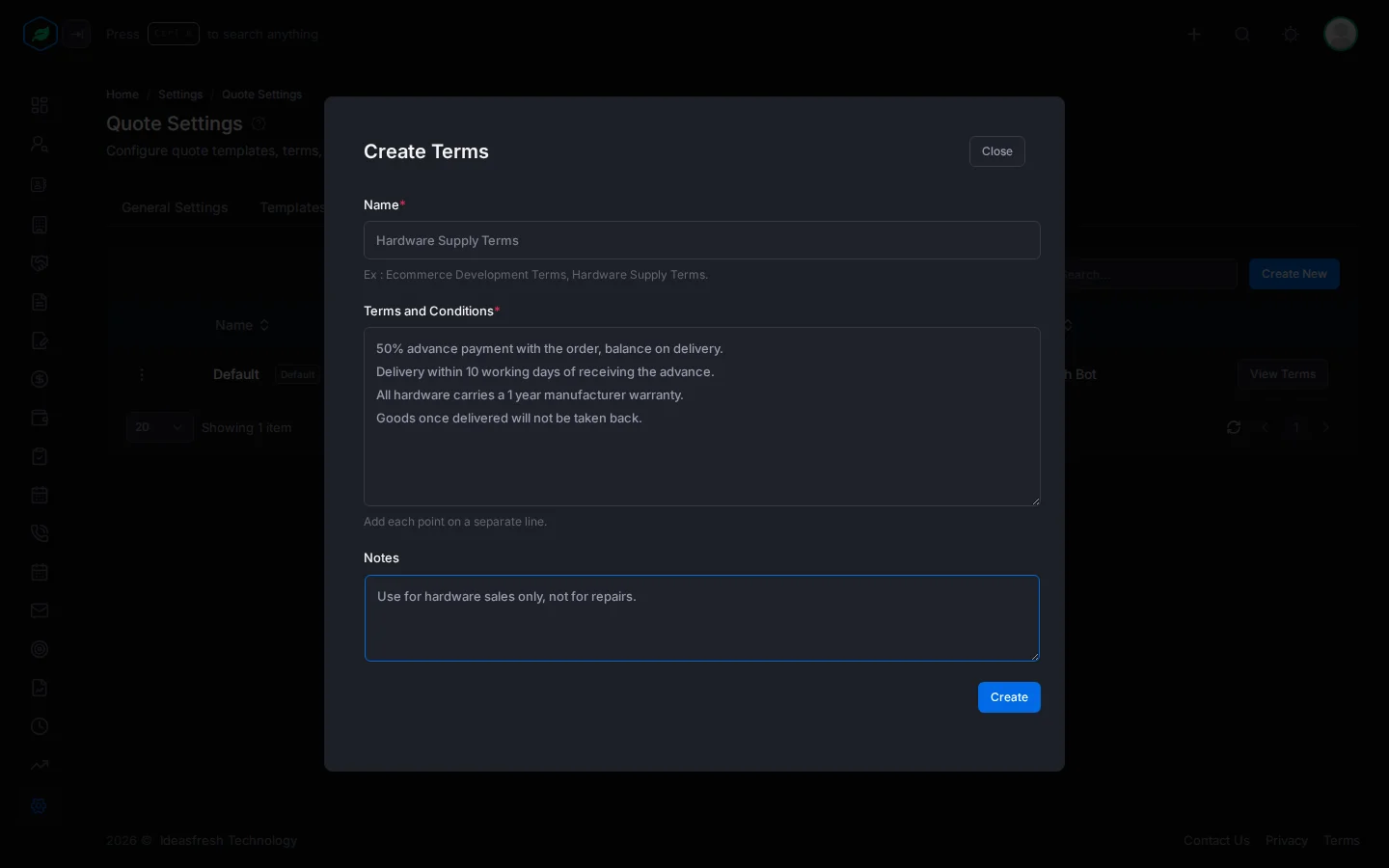The width and height of the screenshot is (1389, 868).
Task: Toggle the light/dark theme sun icon
Action: [x=1291, y=34]
